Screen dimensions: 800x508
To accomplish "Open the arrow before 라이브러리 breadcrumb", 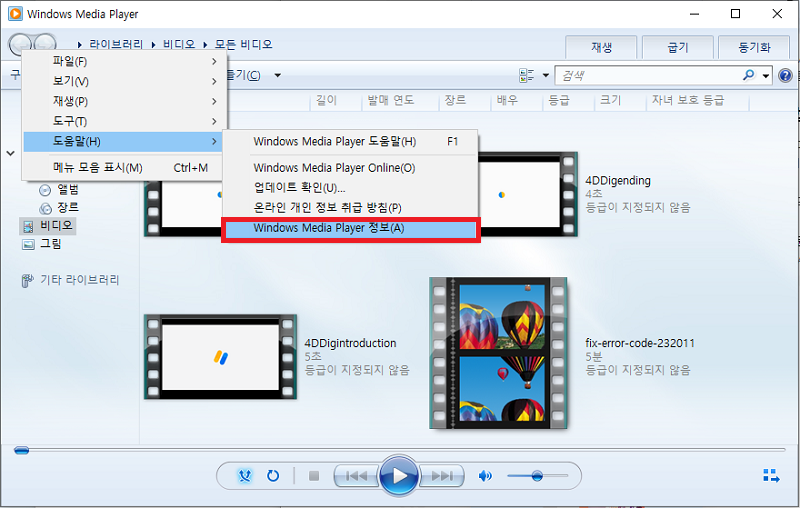I will click(x=80, y=45).
